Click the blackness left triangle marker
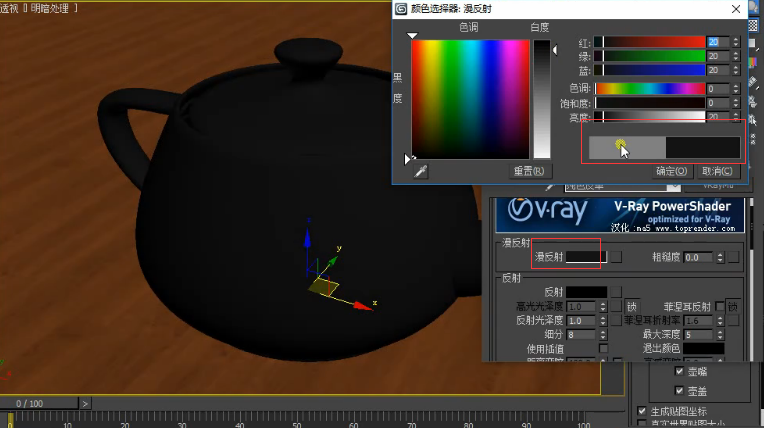 tap(407, 159)
